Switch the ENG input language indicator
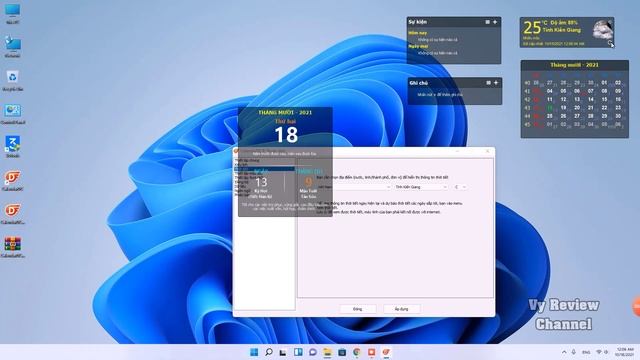640x360 pixels. [586, 352]
